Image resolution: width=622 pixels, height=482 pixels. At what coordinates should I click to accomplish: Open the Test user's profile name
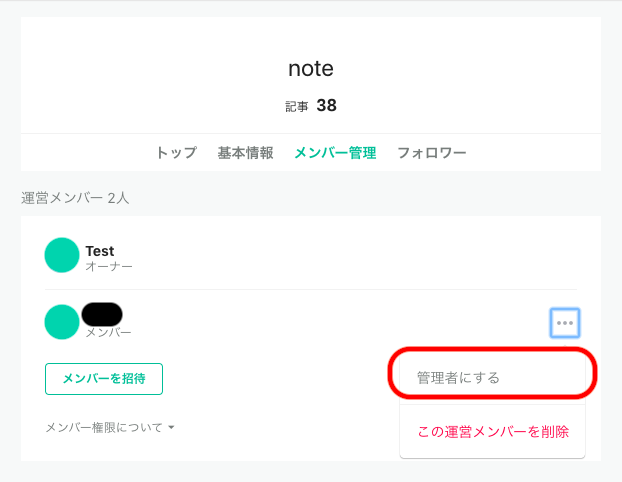100,251
